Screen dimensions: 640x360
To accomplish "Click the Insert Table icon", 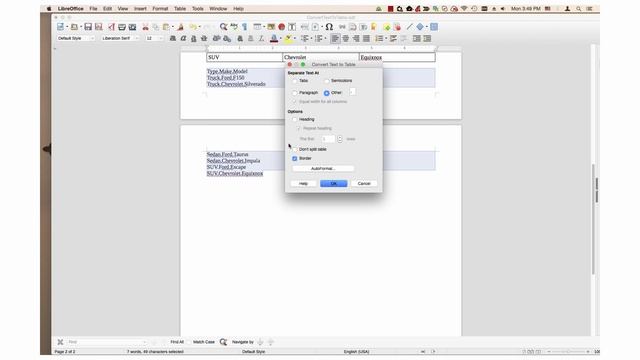I will click(x=257, y=27).
